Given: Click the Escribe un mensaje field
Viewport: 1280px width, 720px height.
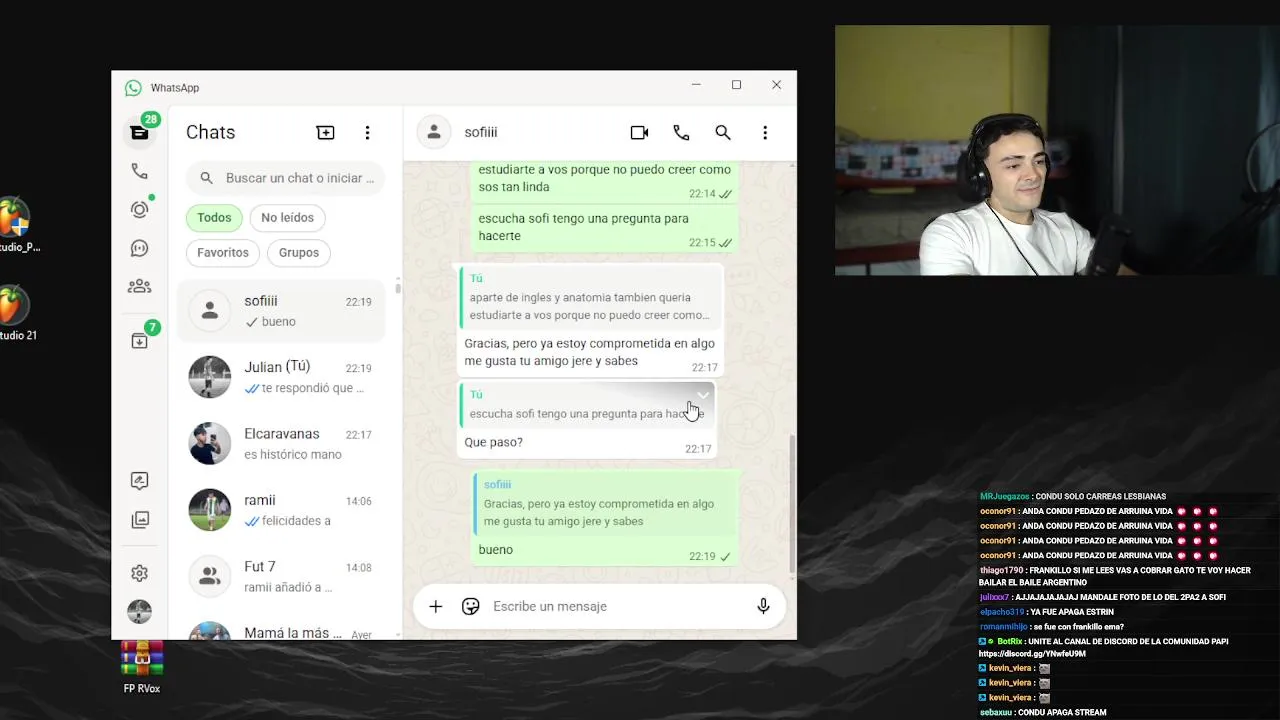Looking at the screenshot, I should coord(615,606).
